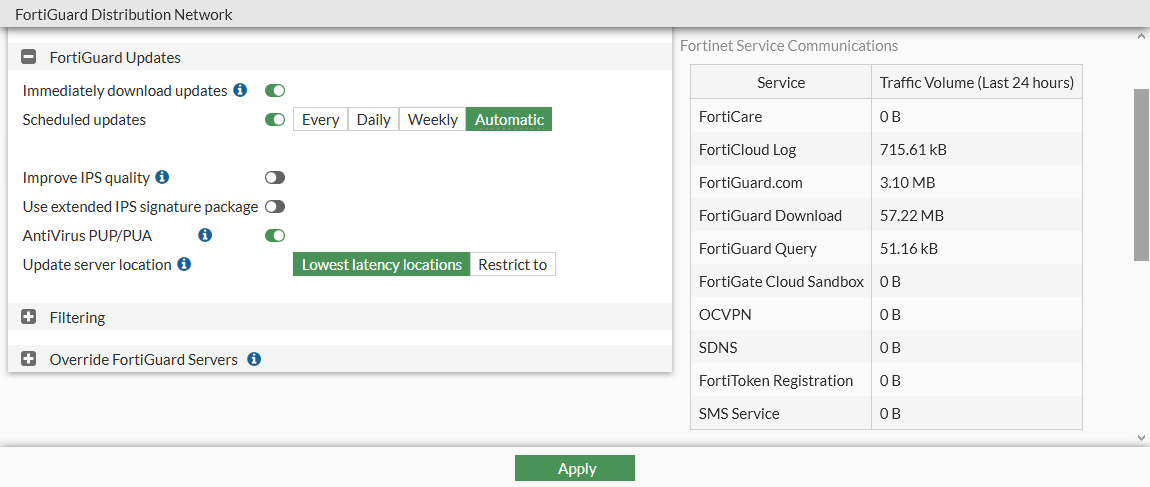Click info icon next to Update server location
The image size is (1150, 487).
coord(184,265)
